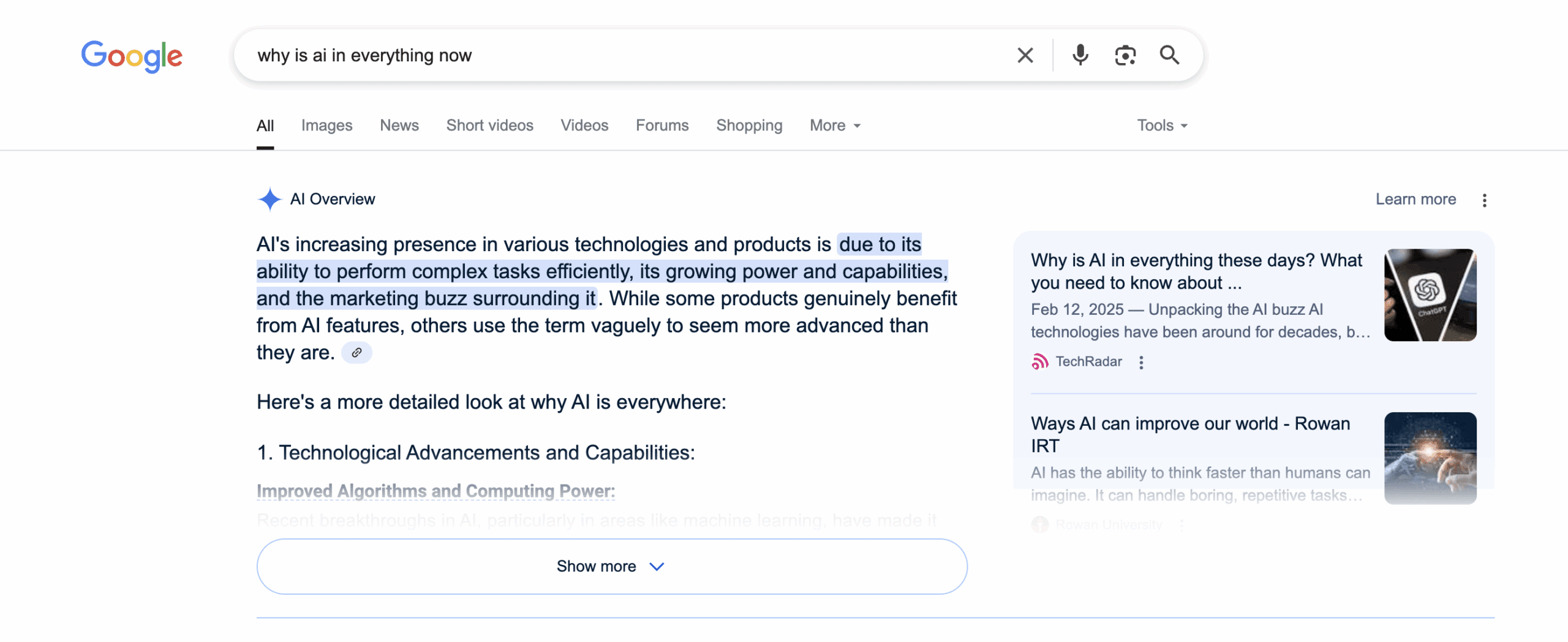The height and width of the screenshot is (642, 1568).
Task: Open the 'Ways AI can improve our world' result
Action: click(x=1190, y=434)
